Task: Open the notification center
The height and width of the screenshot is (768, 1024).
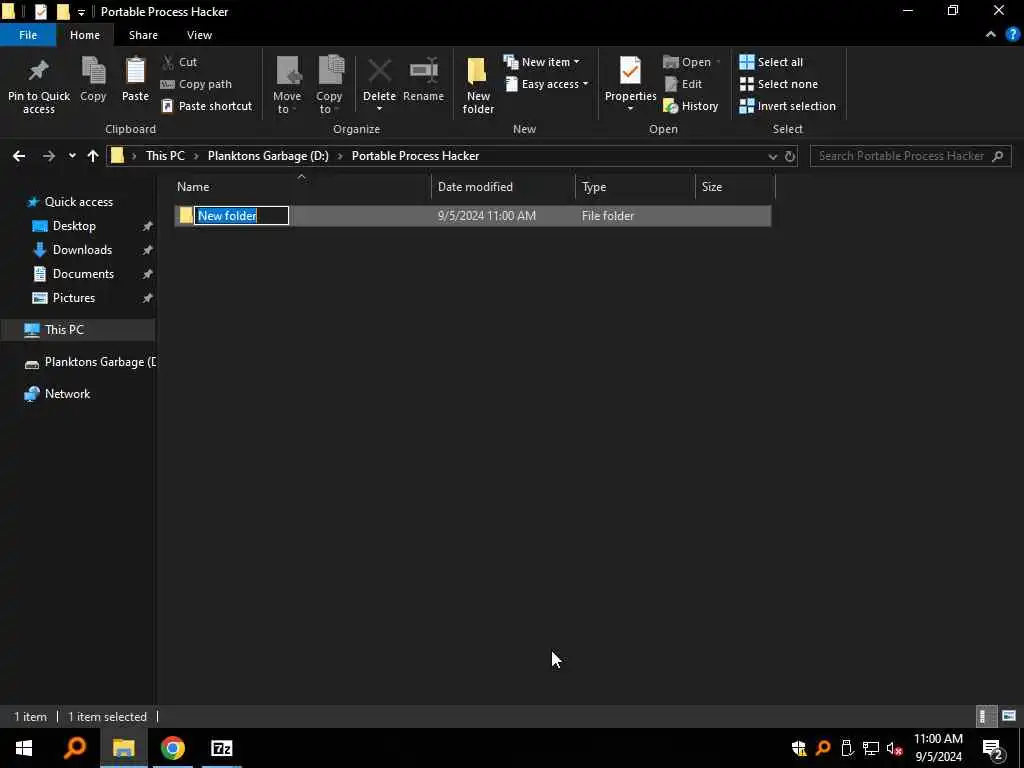Action: coord(992,748)
